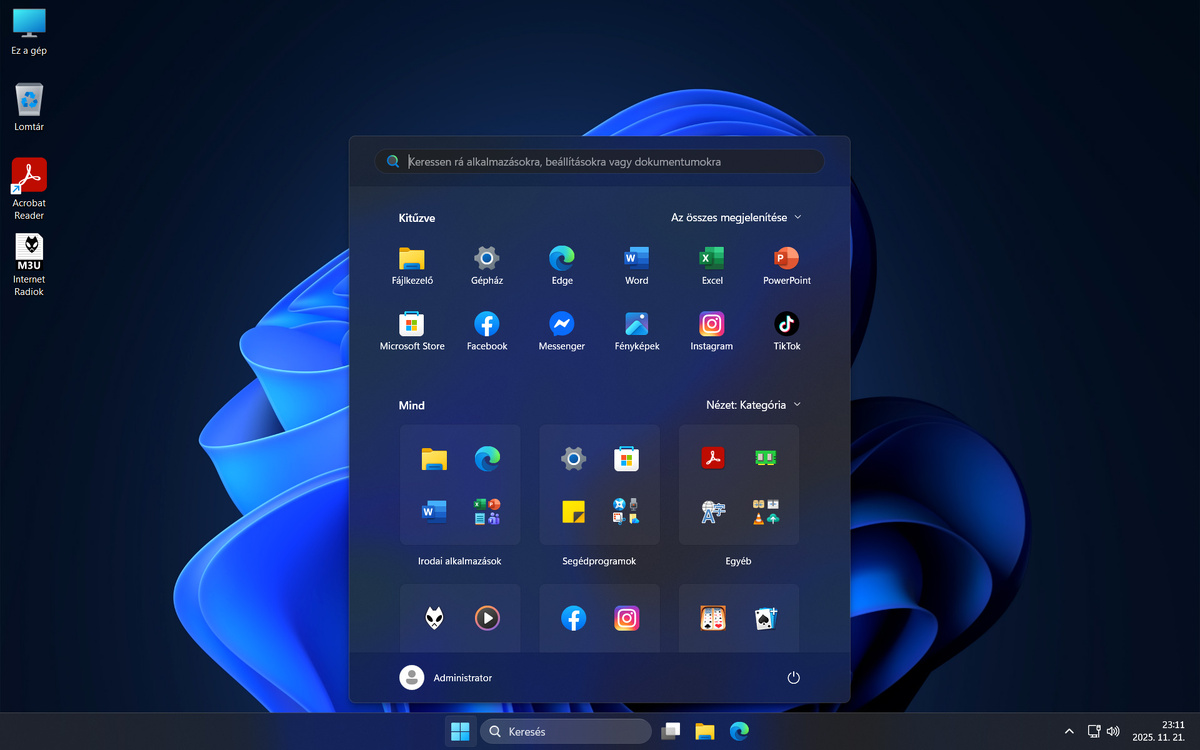Open Store icon in Segédprogramok group
Image resolution: width=1200 pixels, height=750 pixels.
626,459
